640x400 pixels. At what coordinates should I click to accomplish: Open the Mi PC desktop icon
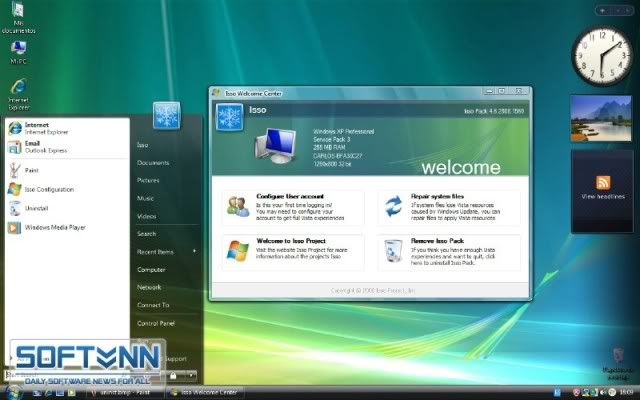point(18,53)
